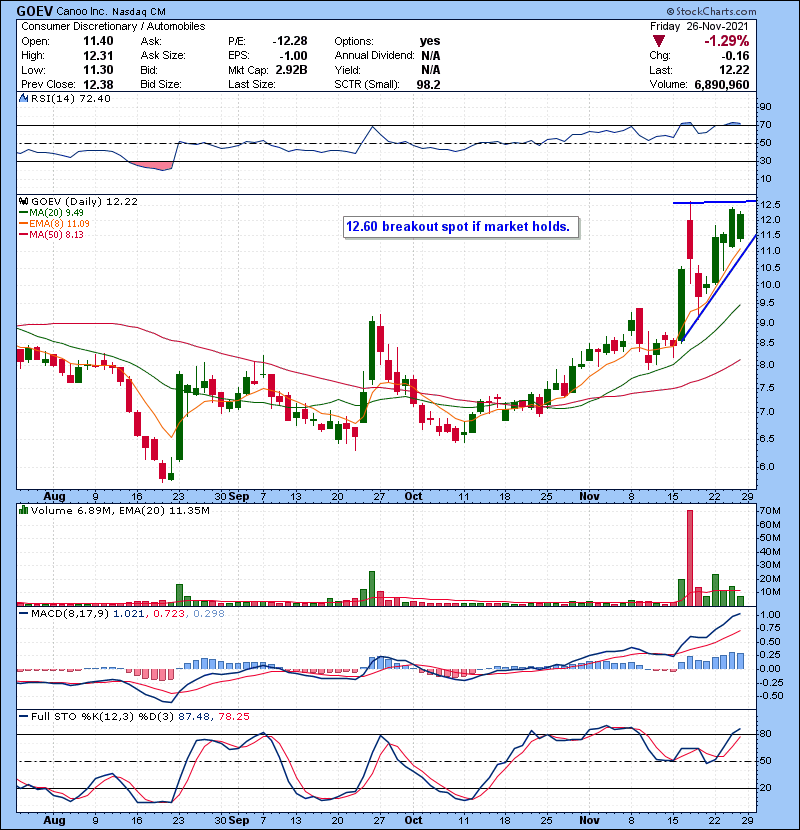This screenshot has width=800, height=830.
Task: Select the SCTR (Small) value 98.2
Action: pos(428,85)
